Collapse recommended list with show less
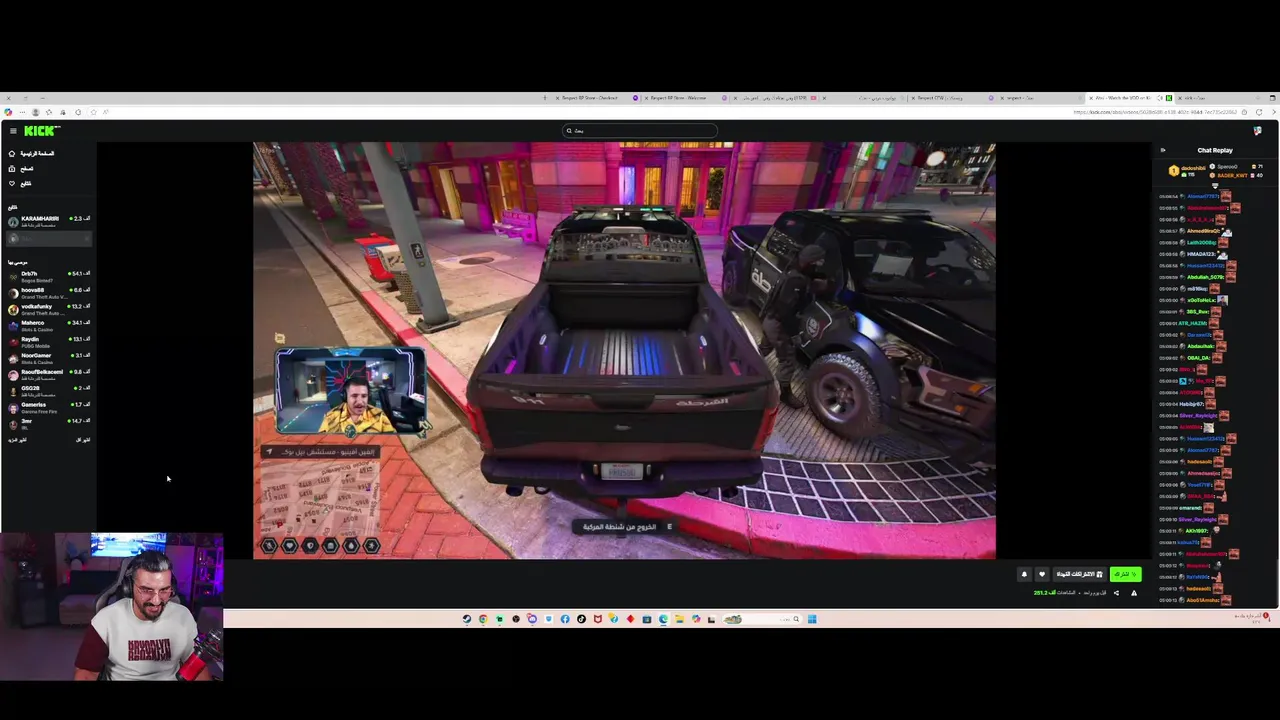This screenshot has height=720, width=1280. coord(83,440)
